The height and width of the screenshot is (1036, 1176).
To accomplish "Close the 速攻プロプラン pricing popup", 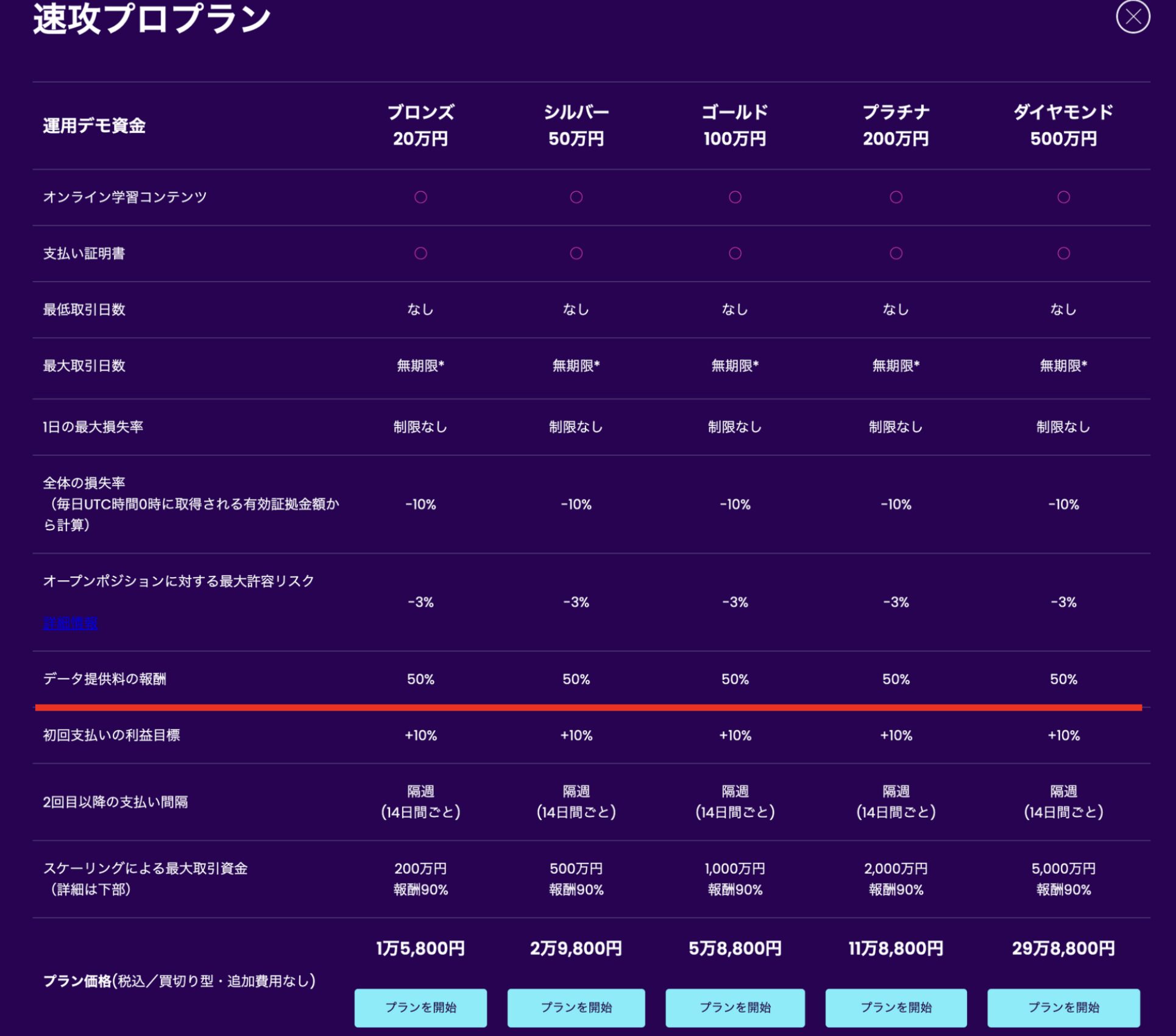I will [x=1132, y=16].
